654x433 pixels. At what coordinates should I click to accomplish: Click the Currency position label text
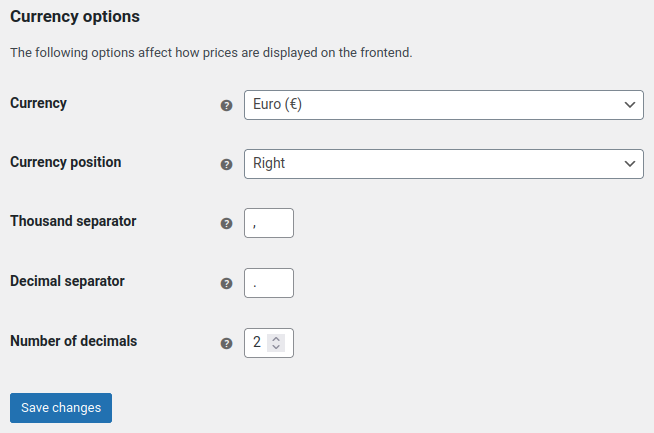65,162
